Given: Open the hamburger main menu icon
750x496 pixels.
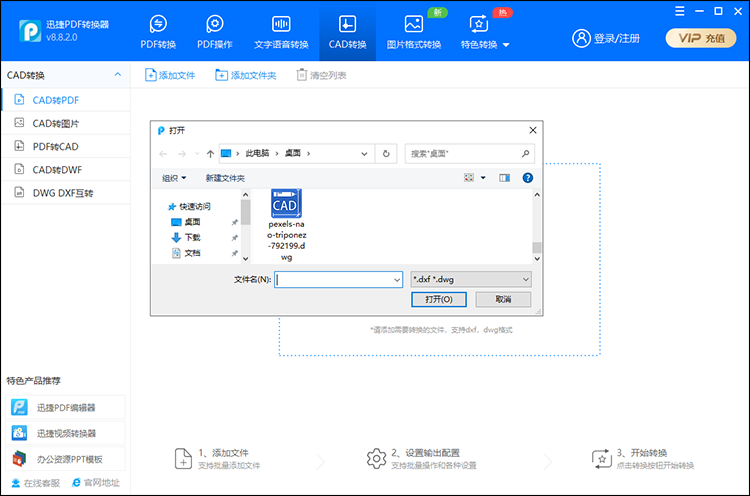Looking at the screenshot, I should click(680, 11).
